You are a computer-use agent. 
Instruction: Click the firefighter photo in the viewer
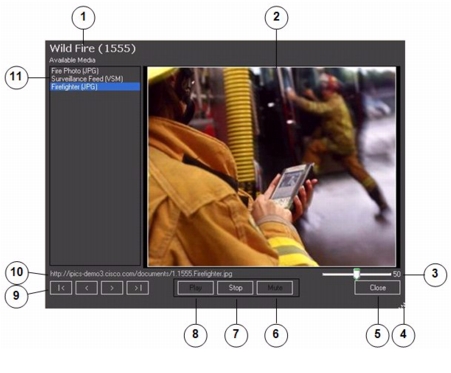272,167
